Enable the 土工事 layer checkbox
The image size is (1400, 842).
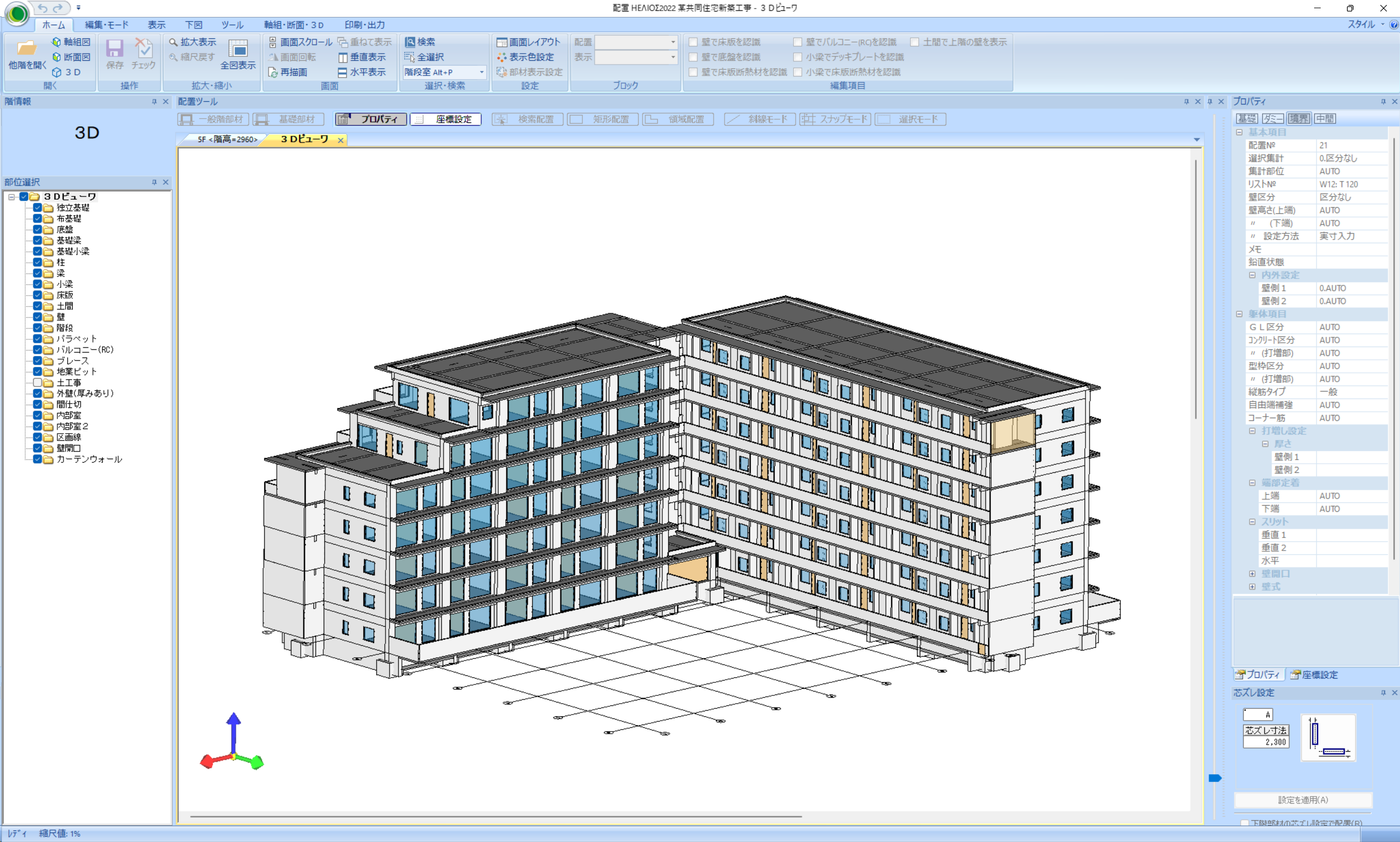pos(37,382)
